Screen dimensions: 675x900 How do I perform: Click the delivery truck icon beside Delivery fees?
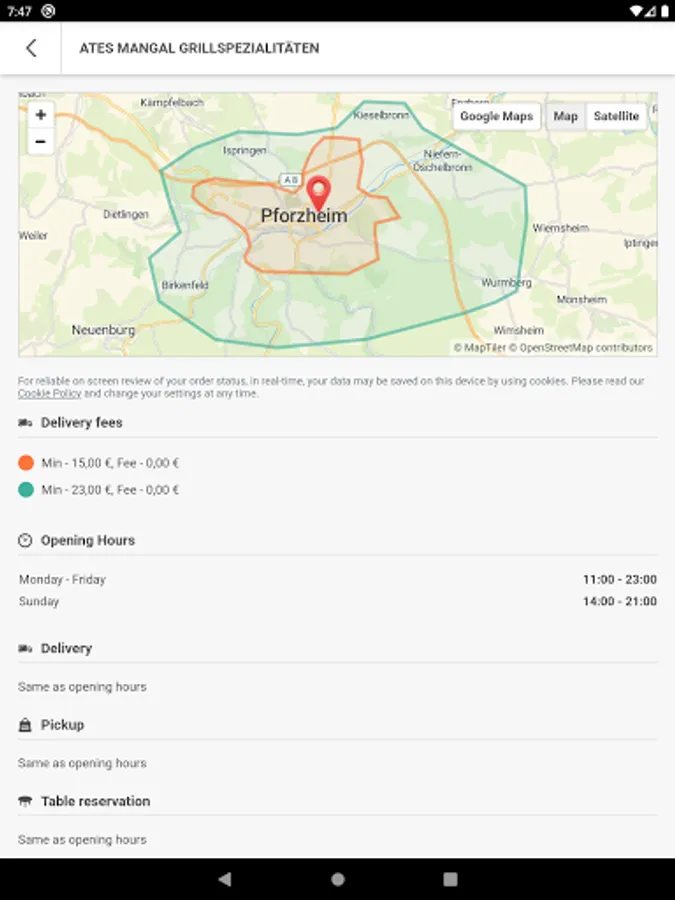click(25, 423)
